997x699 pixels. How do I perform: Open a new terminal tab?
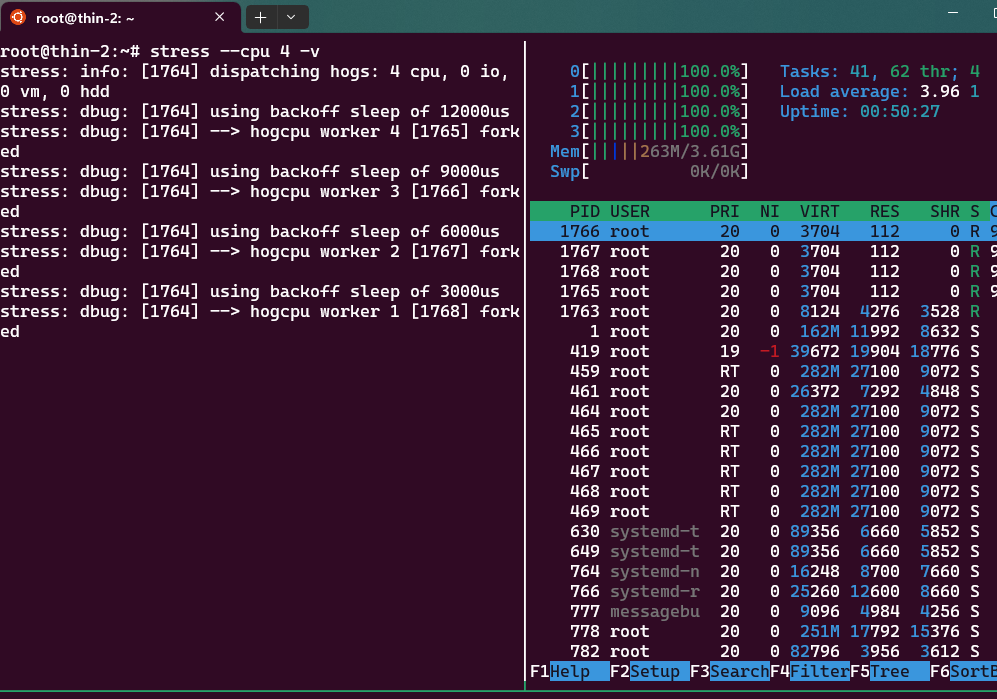[x=261, y=17]
